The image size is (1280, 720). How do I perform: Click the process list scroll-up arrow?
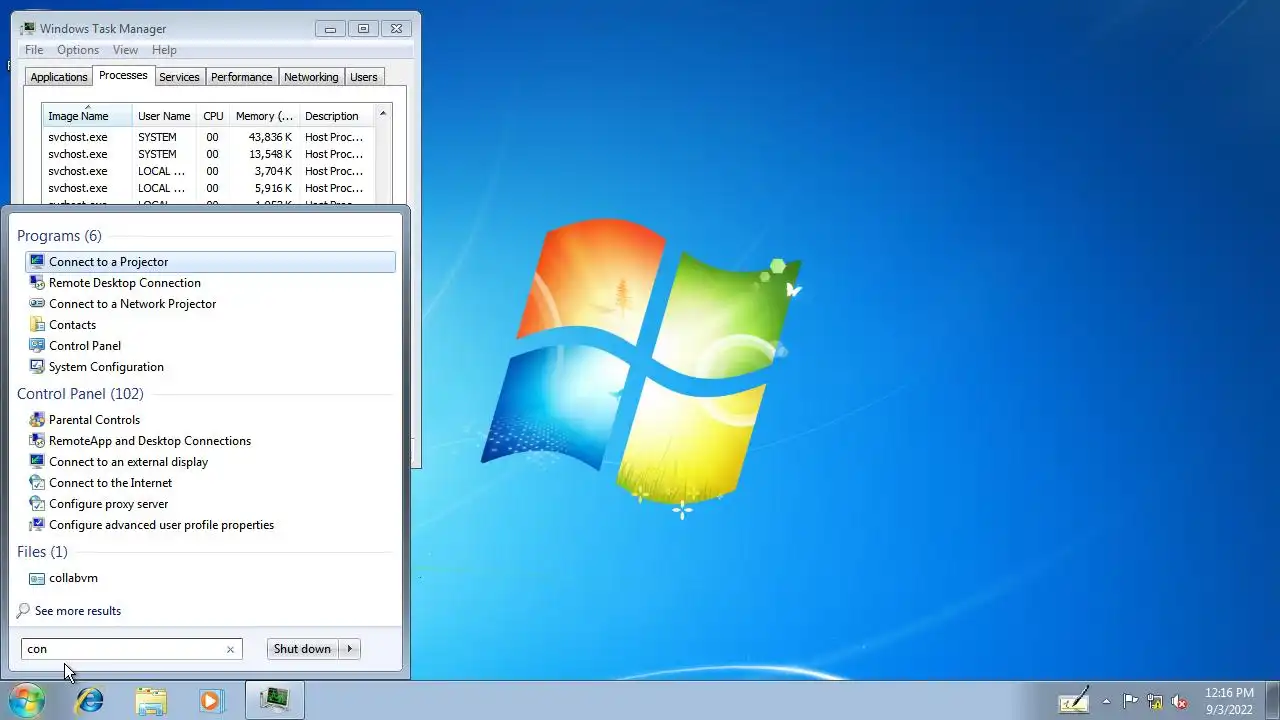[x=383, y=113]
